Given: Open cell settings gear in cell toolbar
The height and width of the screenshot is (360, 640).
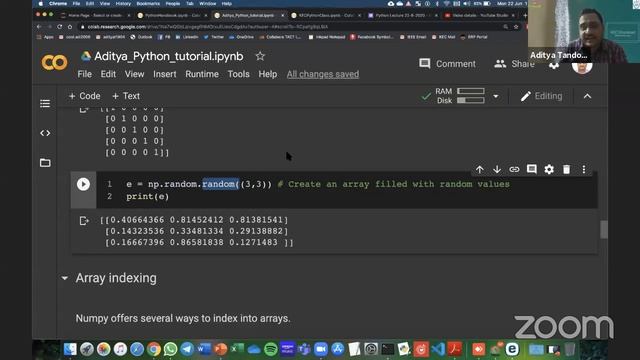Looking at the screenshot, I should 549,169.
